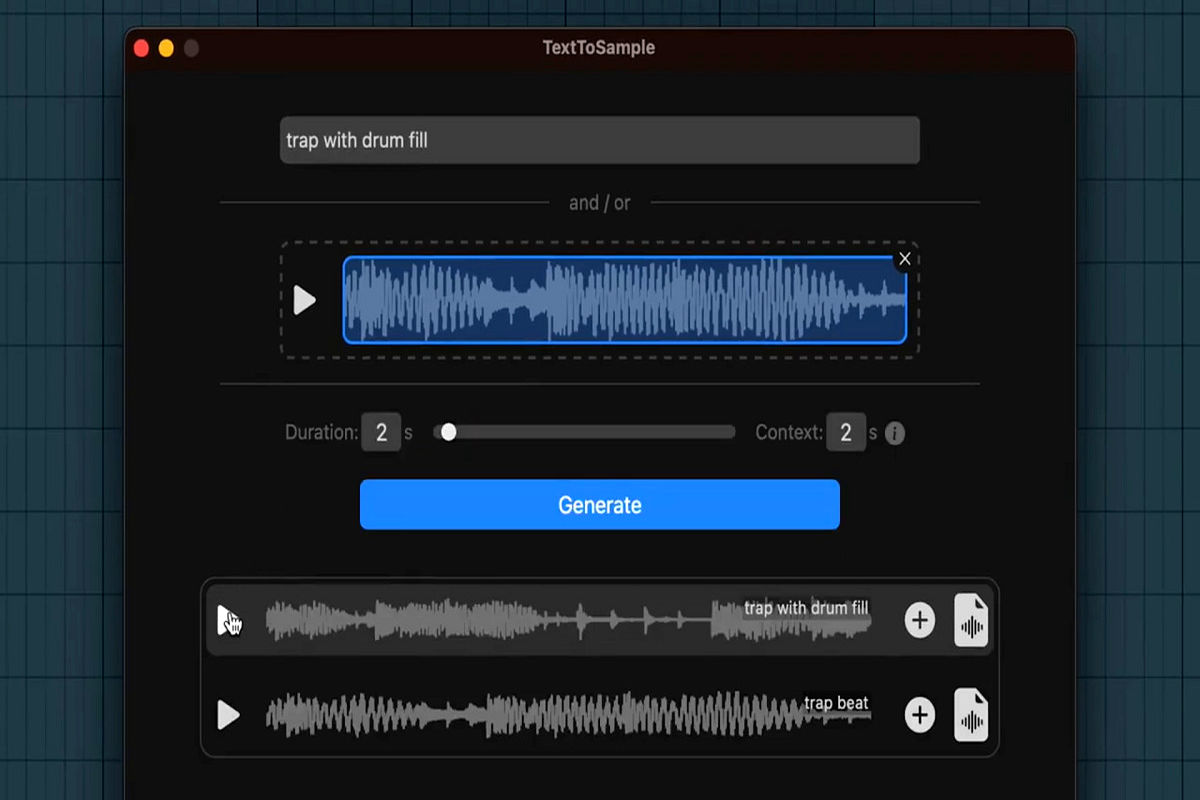The height and width of the screenshot is (800, 1200).
Task: Minimize the window using the yellow button
Action: (x=166, y=48)
